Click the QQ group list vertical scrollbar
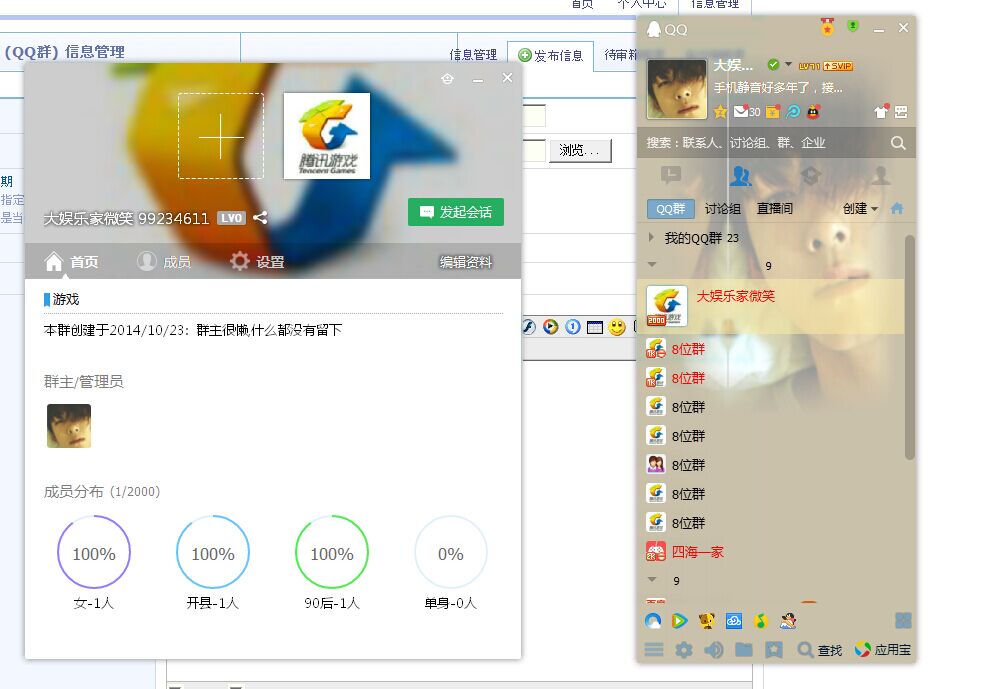The height and width of the screenshot is (689, 1004). (909, 347)
